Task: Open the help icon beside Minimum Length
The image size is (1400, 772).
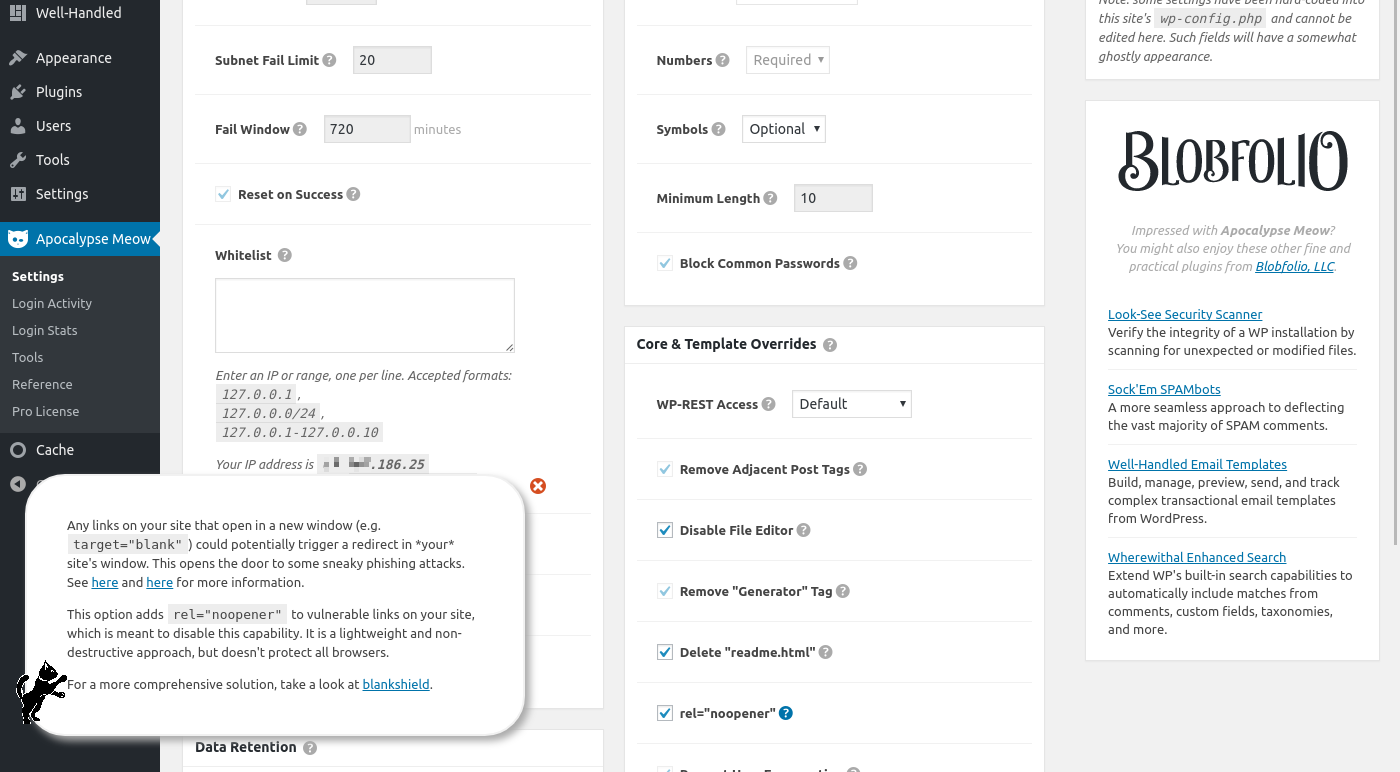Action: [x=770, y=198]
